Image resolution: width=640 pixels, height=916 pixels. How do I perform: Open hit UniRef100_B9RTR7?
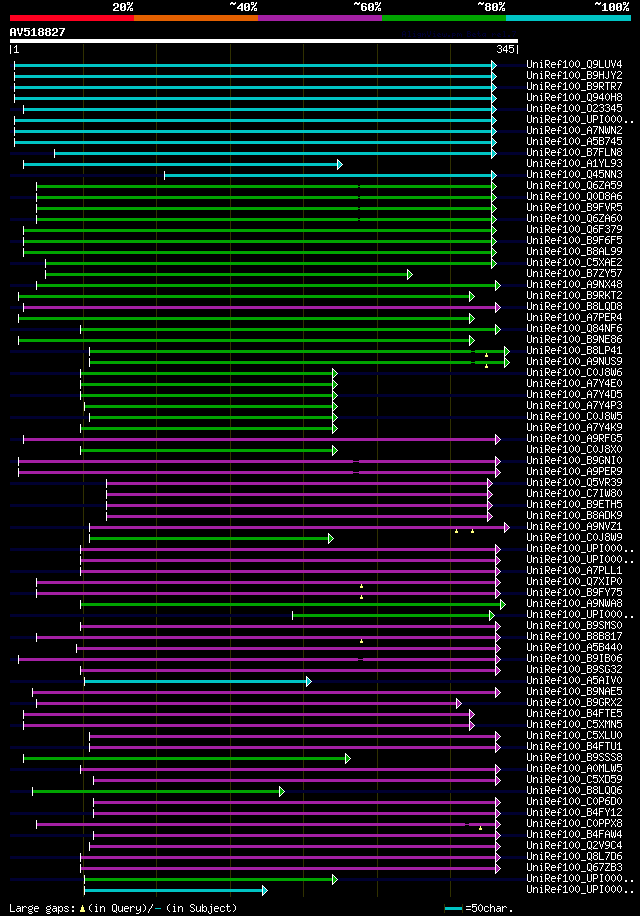574,86
